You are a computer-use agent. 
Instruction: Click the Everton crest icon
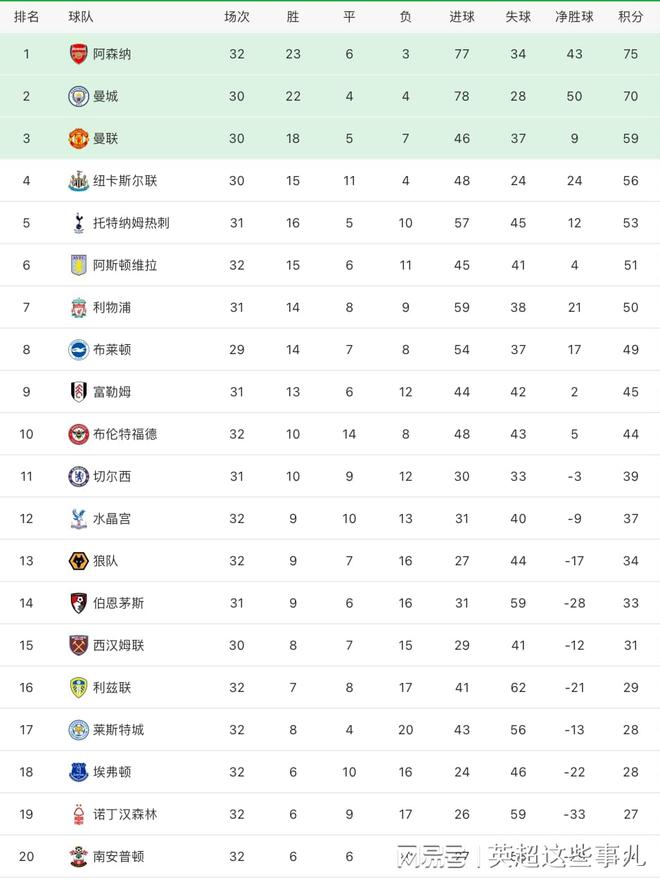point(78,772)
